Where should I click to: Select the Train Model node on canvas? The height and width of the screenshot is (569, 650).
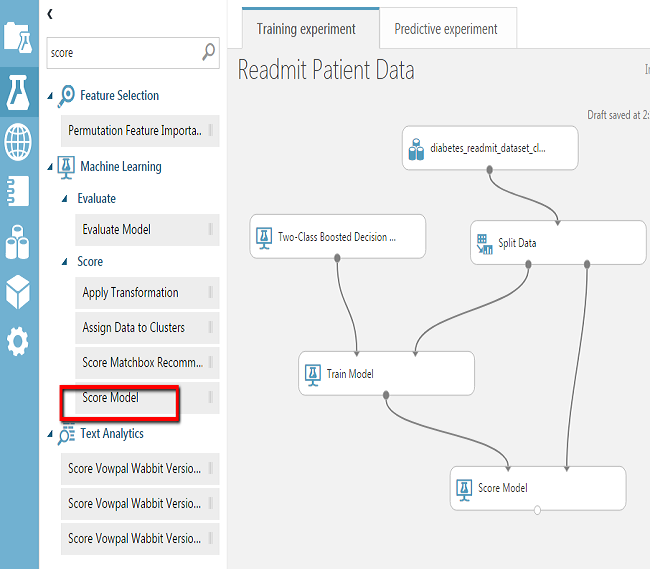tap(386, 374)
